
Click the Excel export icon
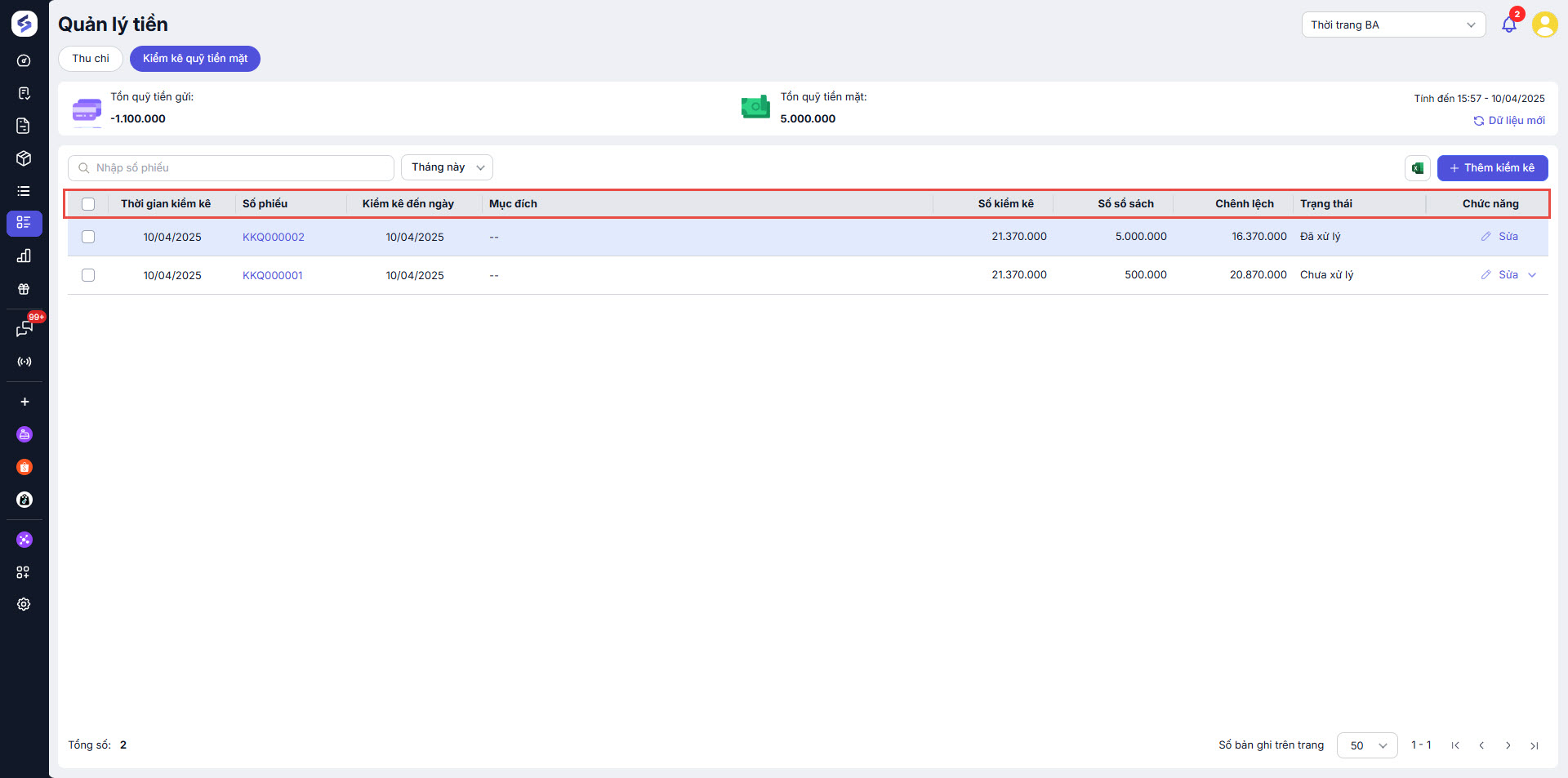click(x=1417, y=168)
